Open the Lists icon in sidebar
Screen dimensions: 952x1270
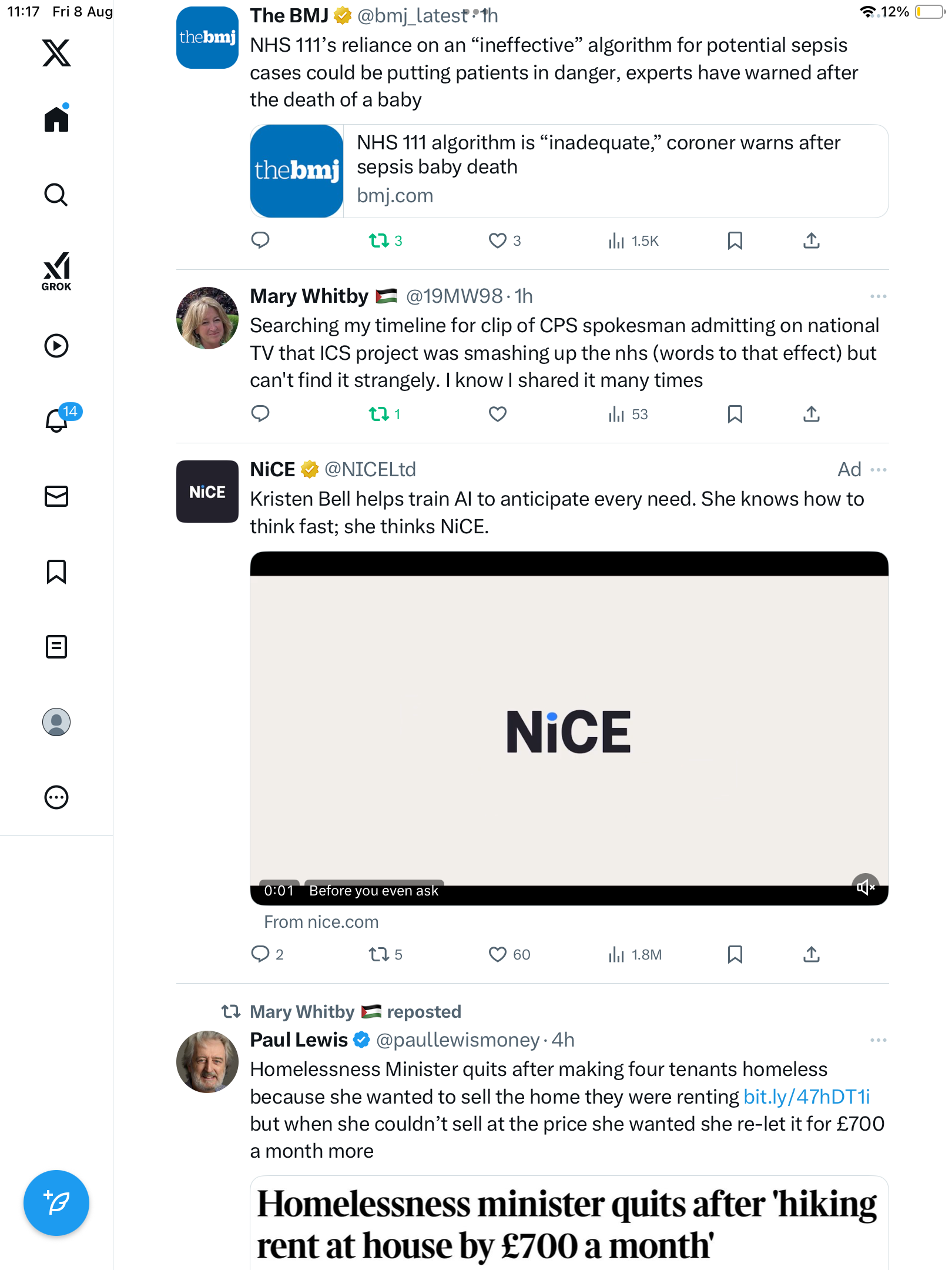coord(56,647)
